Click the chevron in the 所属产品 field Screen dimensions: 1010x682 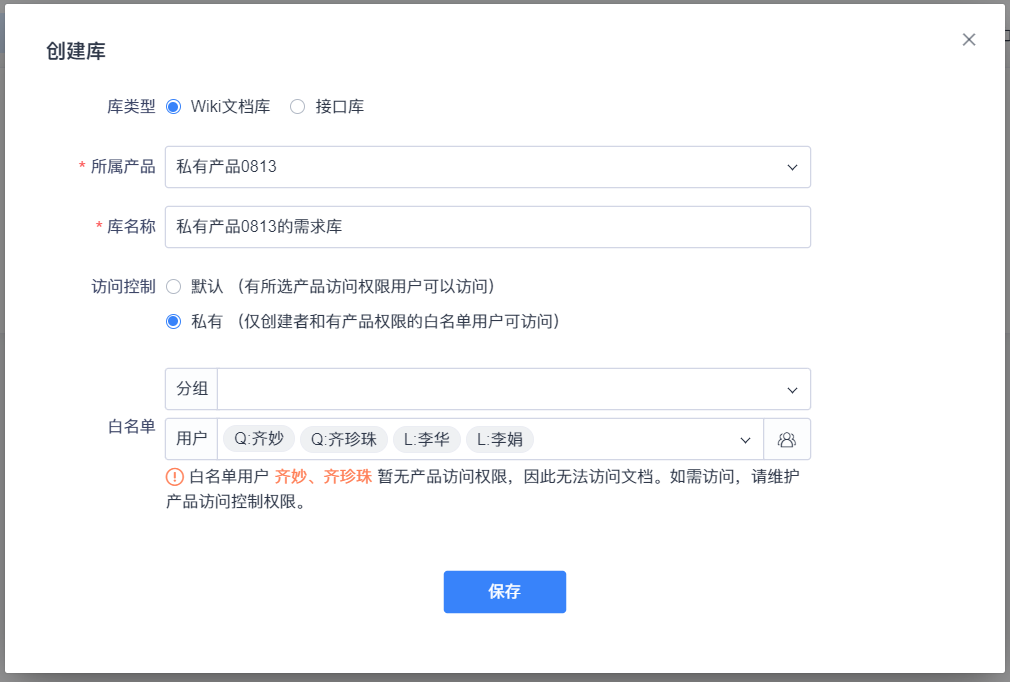point(791,166)
